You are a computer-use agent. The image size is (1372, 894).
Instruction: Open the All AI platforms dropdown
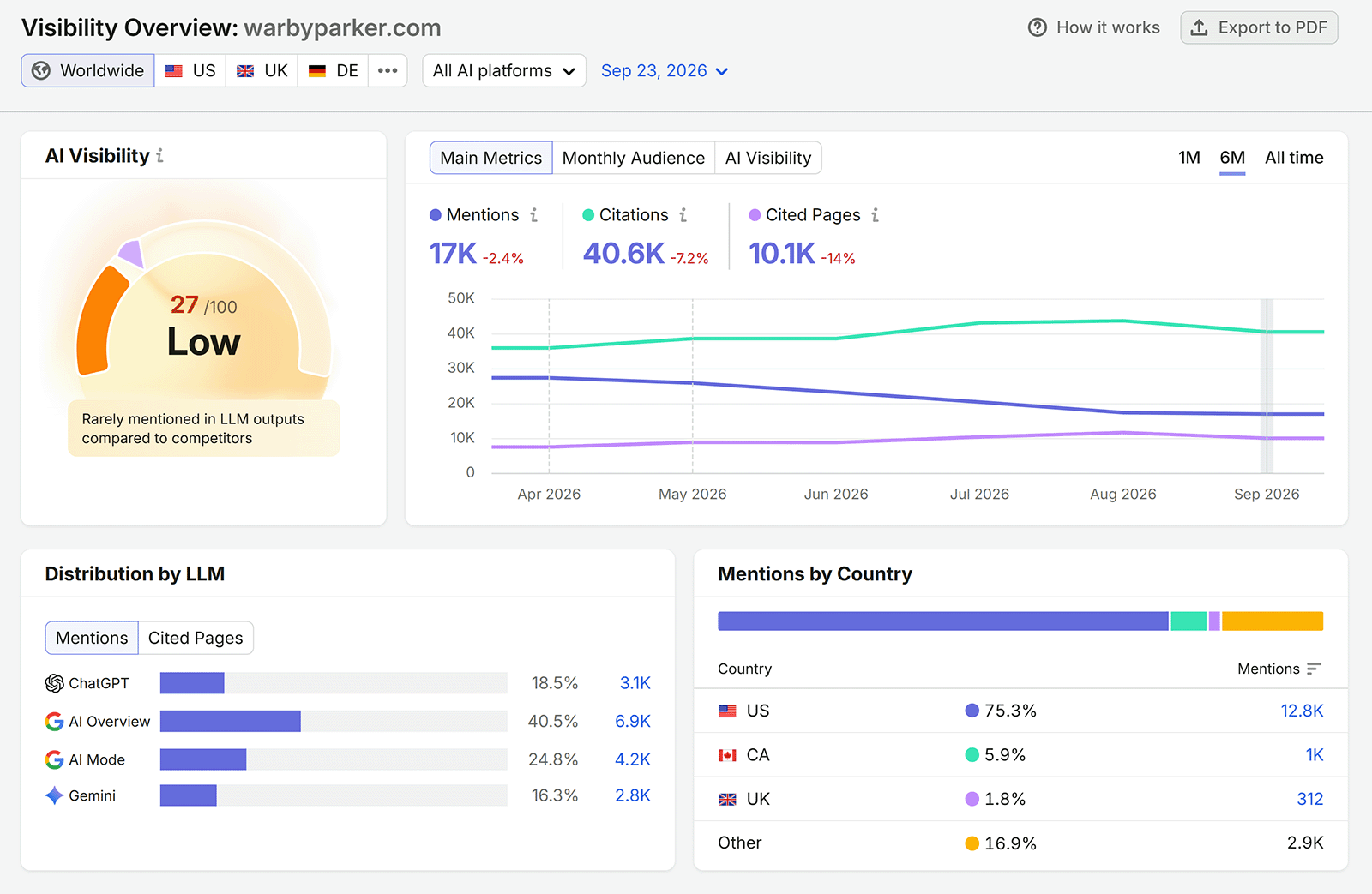coord(504,70)
